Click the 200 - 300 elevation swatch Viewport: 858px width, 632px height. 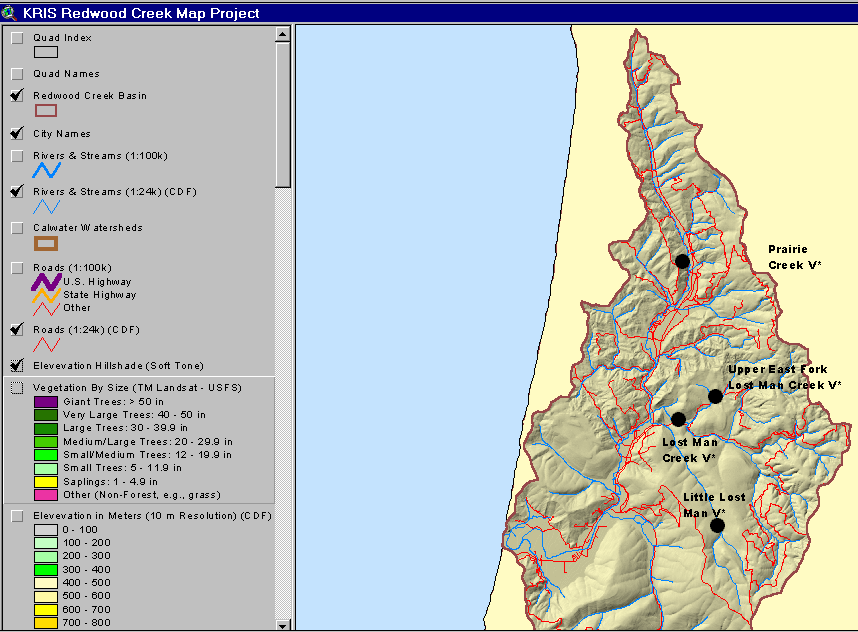coord(46,556)
